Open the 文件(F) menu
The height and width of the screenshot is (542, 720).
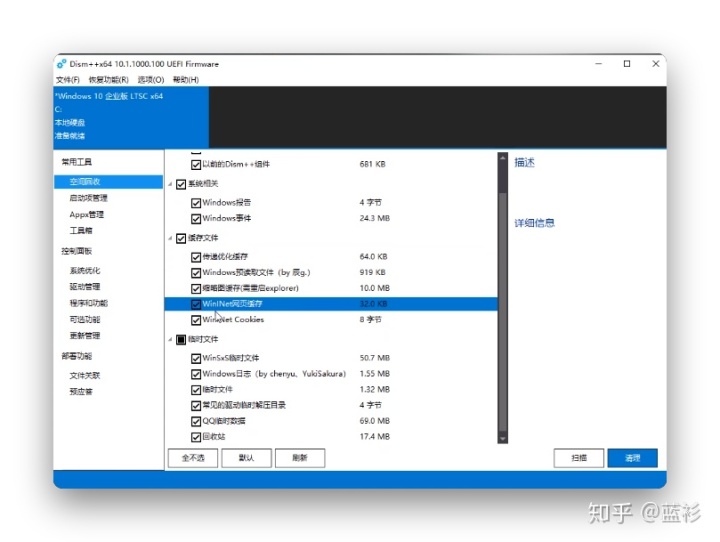[x=68, y=79]
